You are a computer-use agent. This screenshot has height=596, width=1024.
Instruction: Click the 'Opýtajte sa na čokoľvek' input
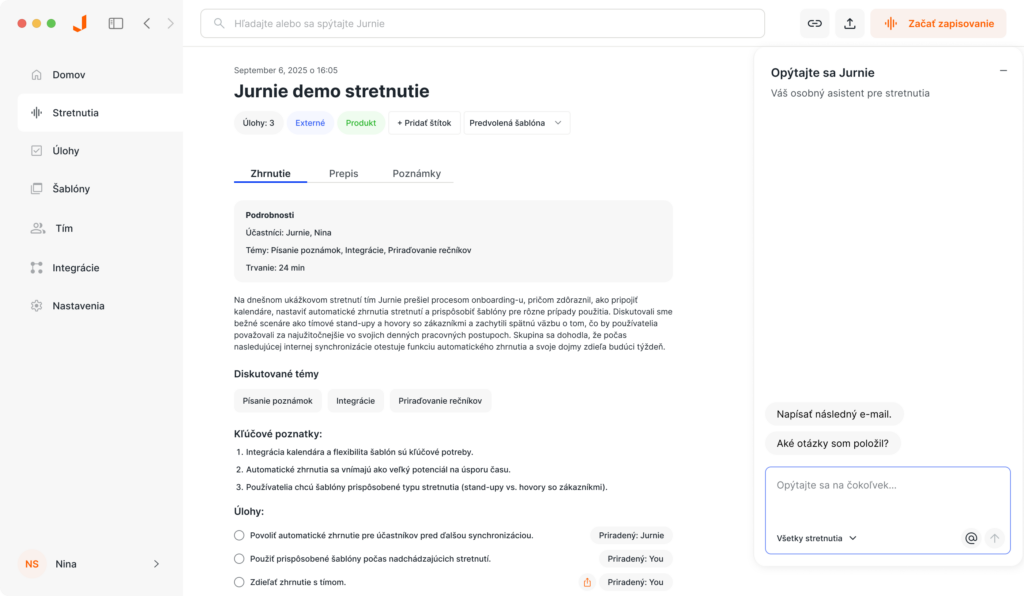(886, 486)
